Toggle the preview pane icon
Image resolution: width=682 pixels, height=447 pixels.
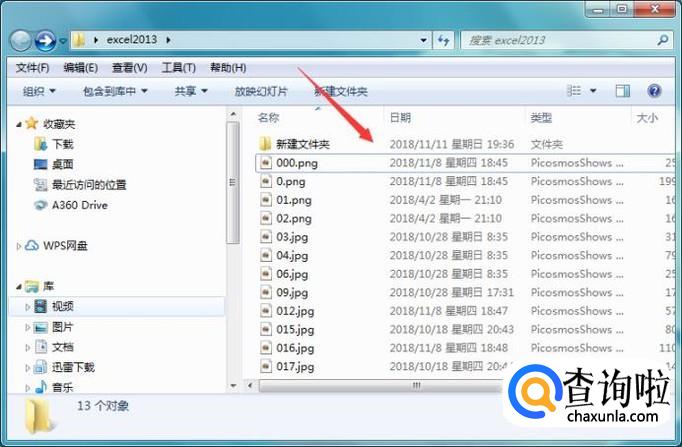622,91
